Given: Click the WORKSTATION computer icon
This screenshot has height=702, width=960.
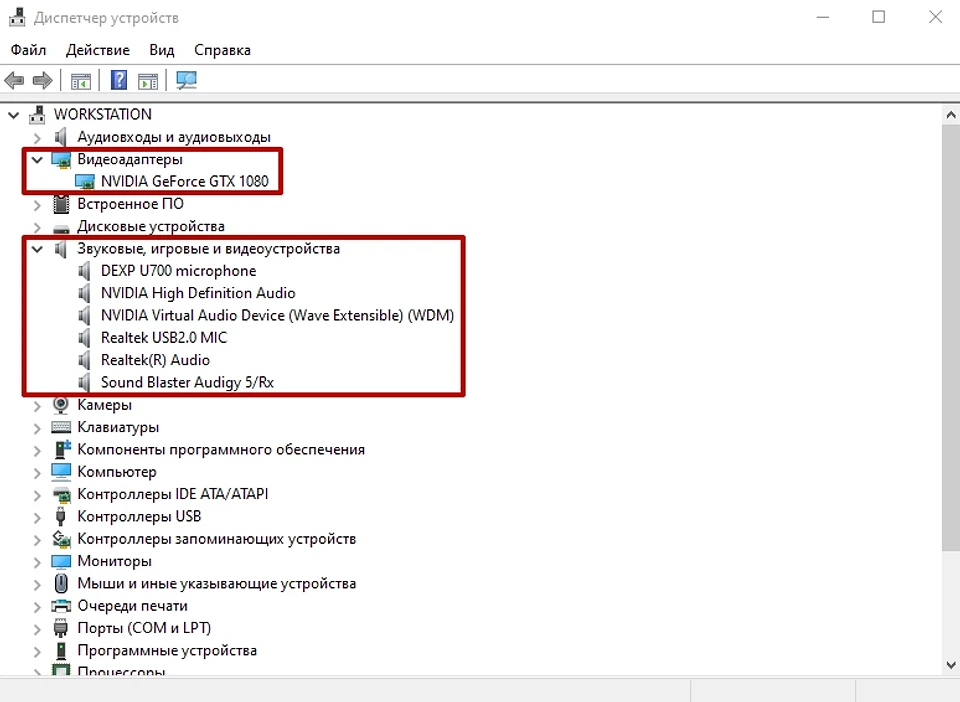Looking at the screenshot, I should (x=37, y=114).
